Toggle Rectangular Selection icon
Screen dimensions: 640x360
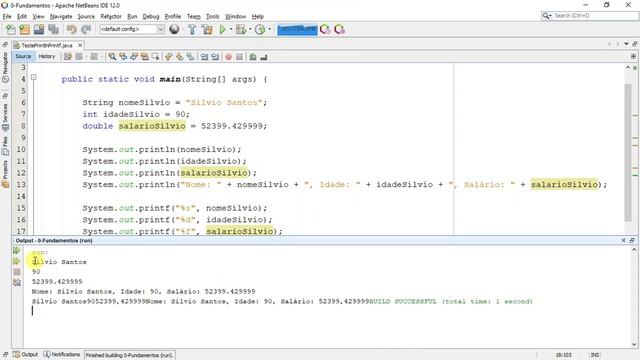click(x=156, y=57)
